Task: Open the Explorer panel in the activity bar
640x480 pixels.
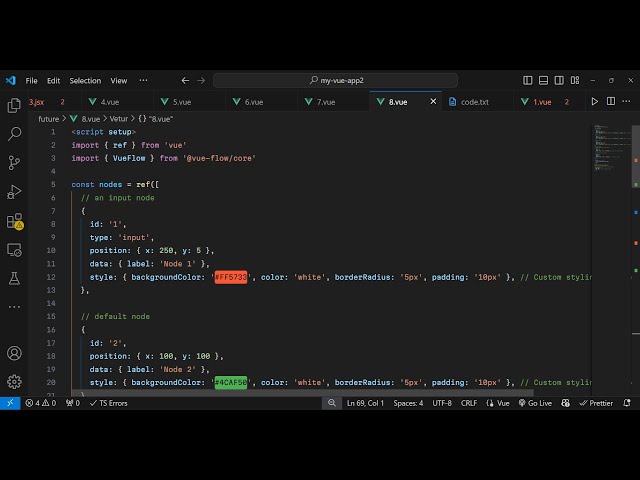Action: click(x=14, y=105)
